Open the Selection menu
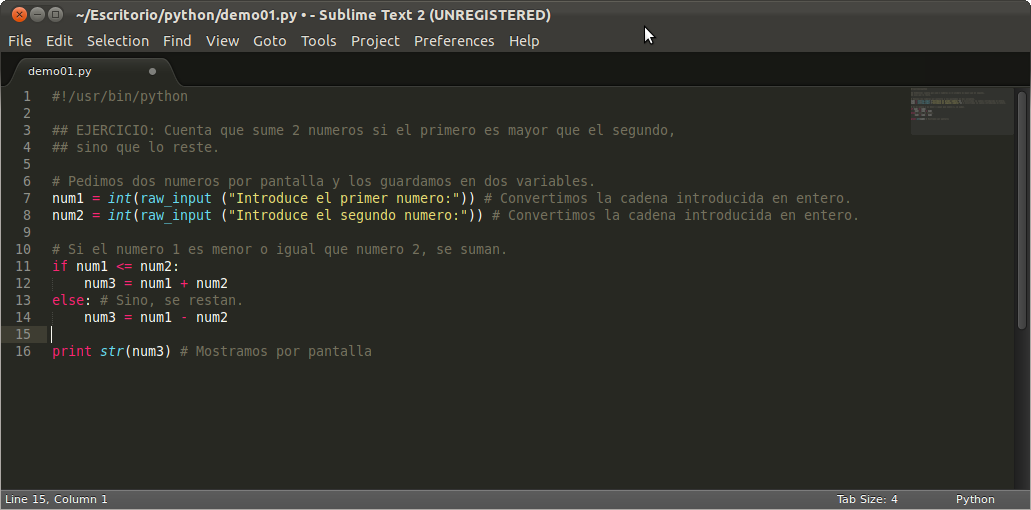Image resolution: width=1031 pixels, height=510 pixels. point(118,41)
